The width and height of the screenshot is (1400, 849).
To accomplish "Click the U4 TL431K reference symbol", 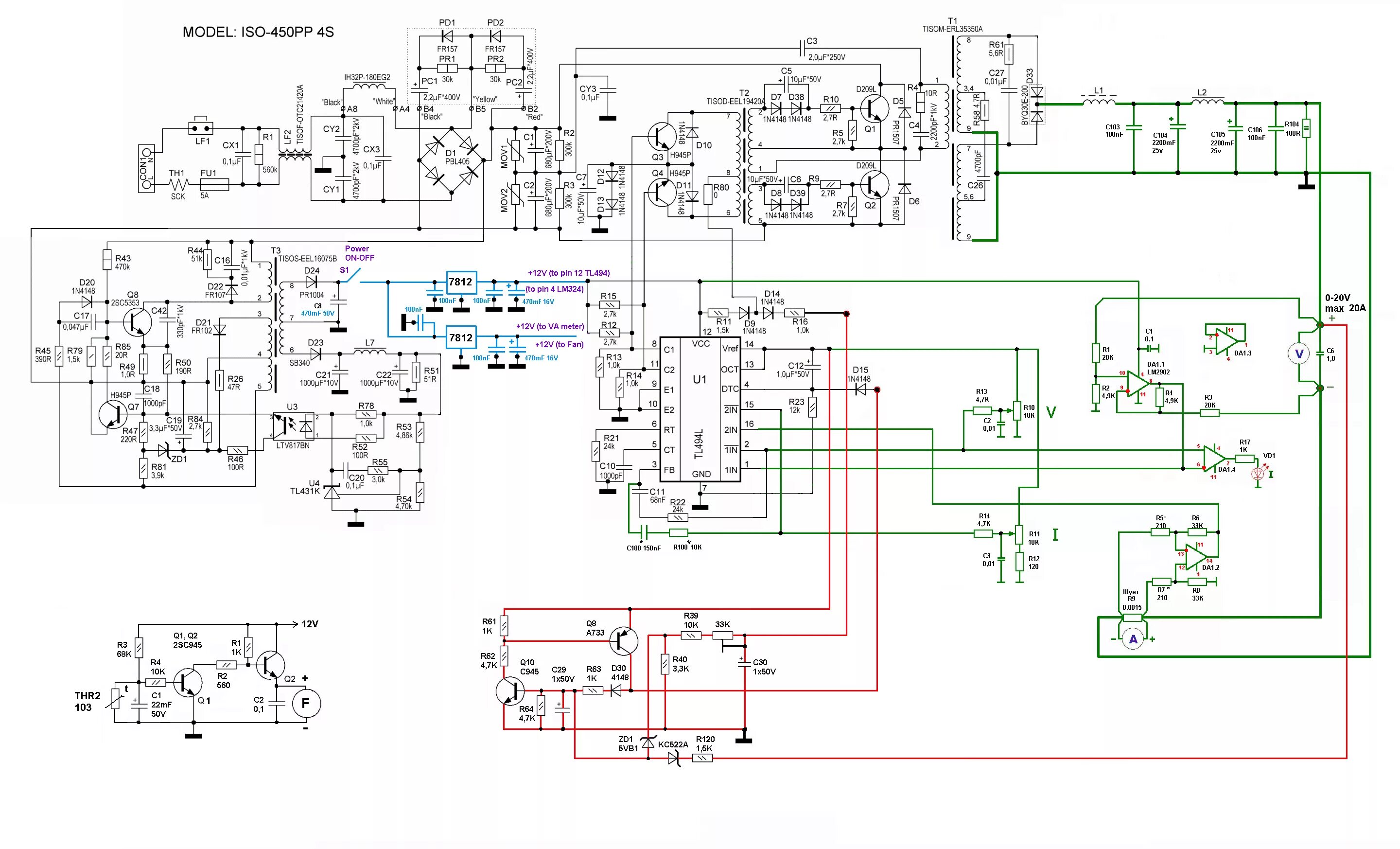I will click(332, 491).
